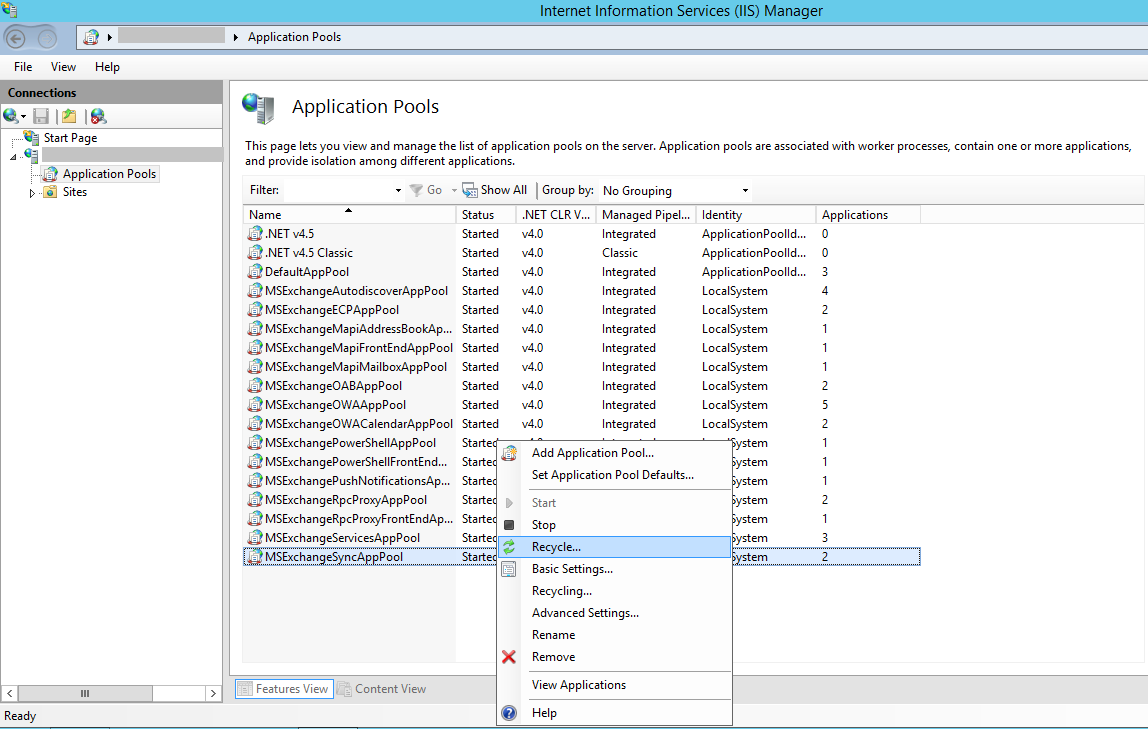The image size is (1148, 729).
Task: Select the MSExchangeECPAppPool row name
Action: click(332, 310)
